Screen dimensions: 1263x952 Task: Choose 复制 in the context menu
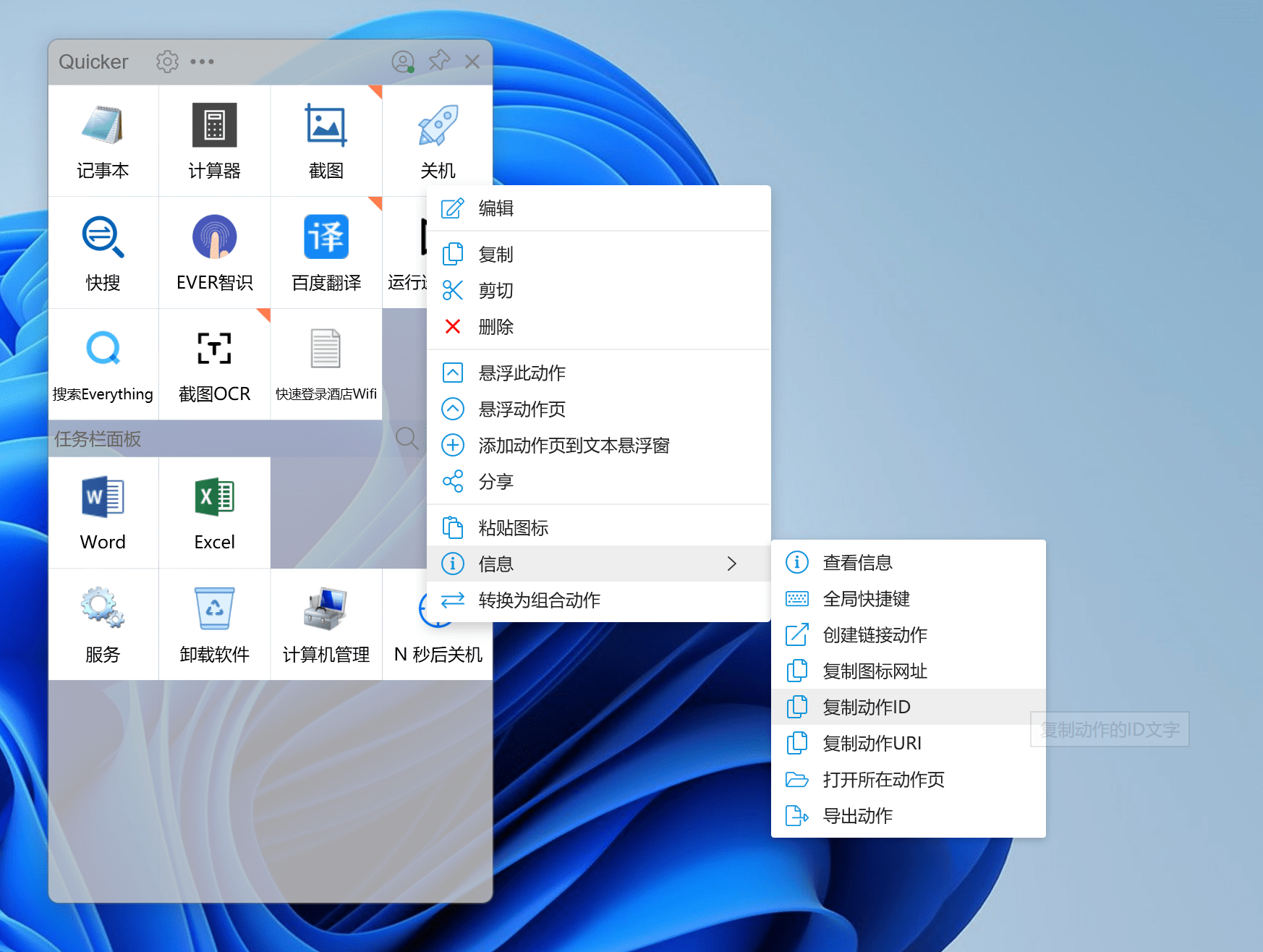click(599, 254)
